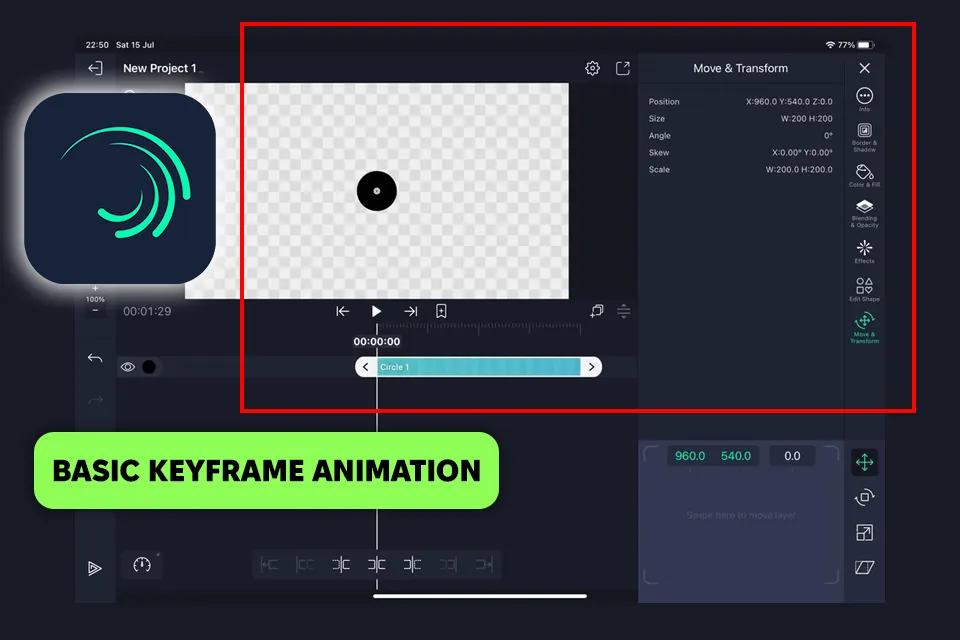Select the Edit Shape tool
Viewport: 960px width, 640px height.
coord(864,289)
